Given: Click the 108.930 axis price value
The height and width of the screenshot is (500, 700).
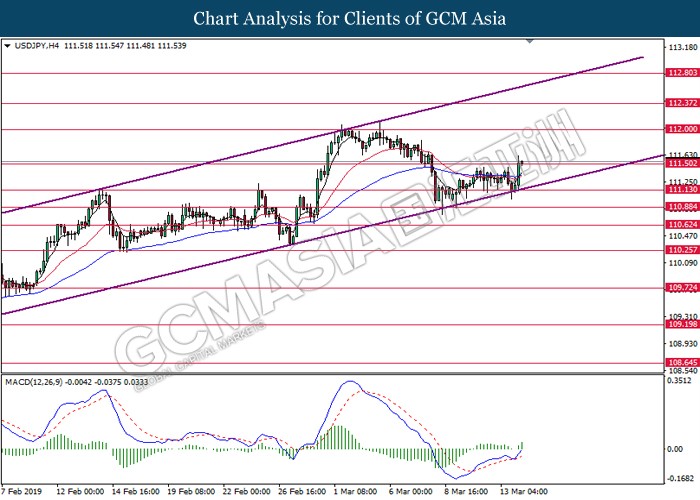Looking at the screenshot, I should click(x=683, y=344).
